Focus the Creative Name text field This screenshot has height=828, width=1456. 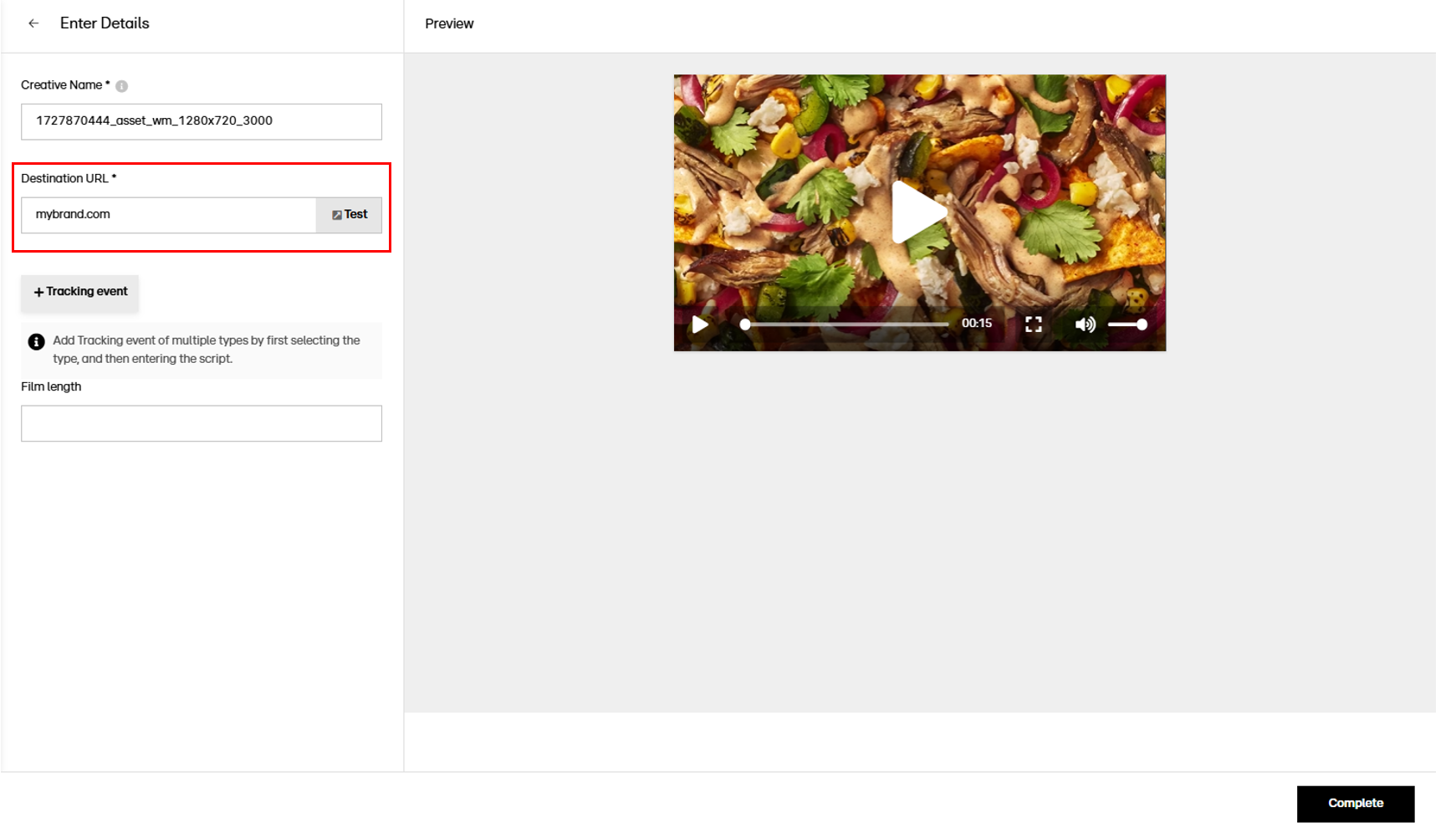(201, 121)
